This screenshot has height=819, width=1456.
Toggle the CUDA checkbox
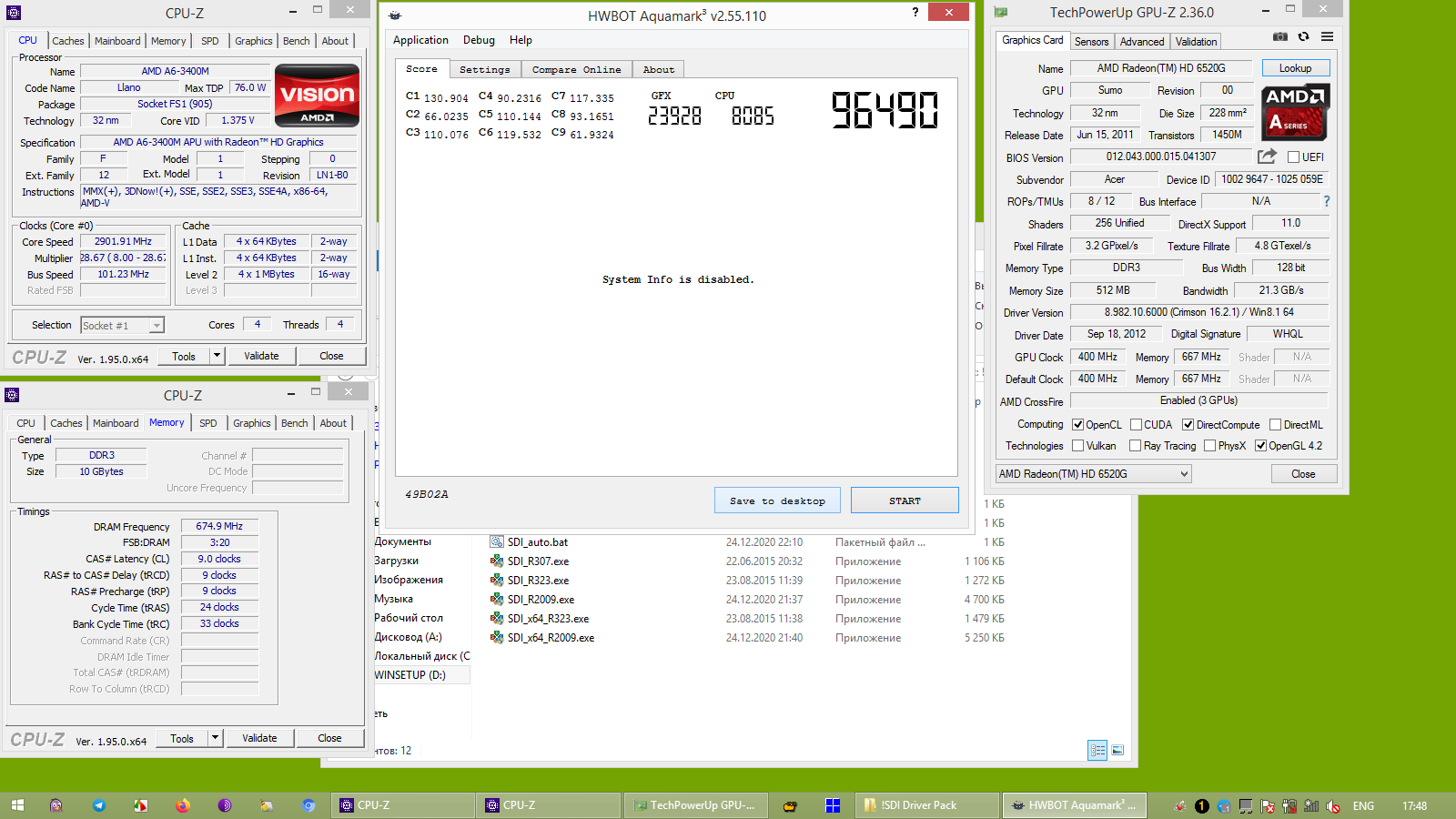click(1136, 425)
